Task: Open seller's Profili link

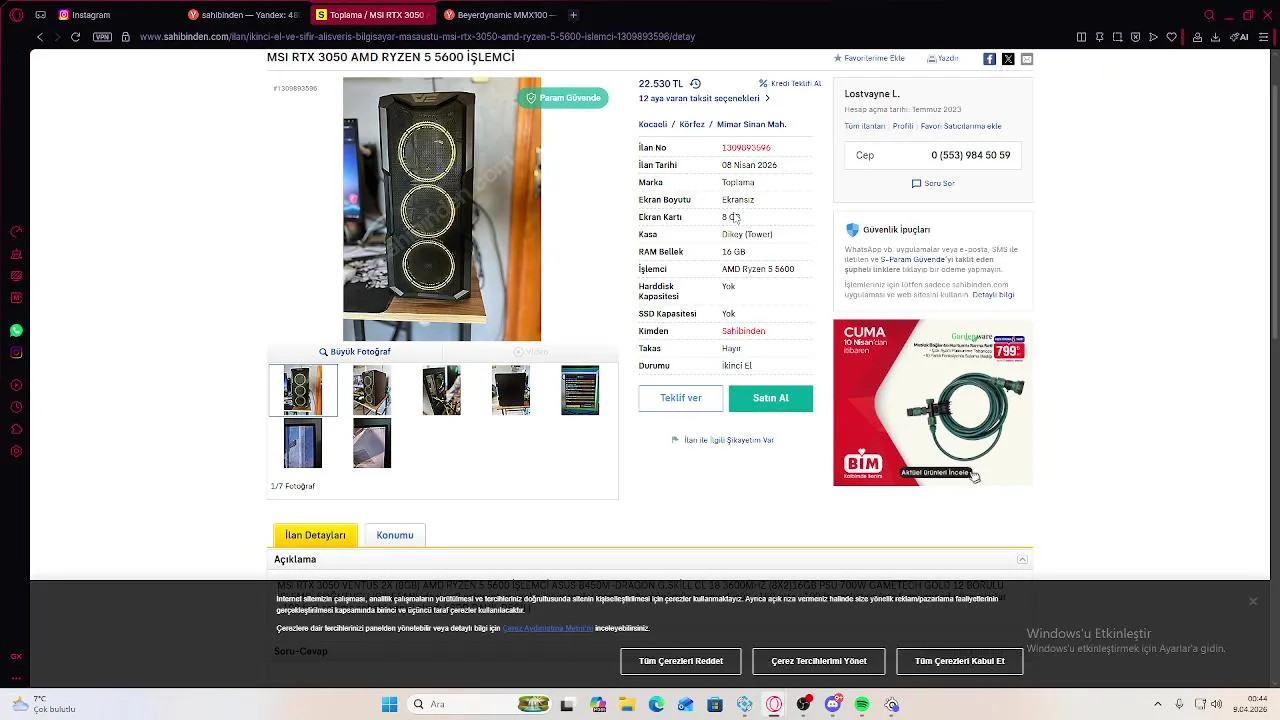Action: coord(903,127)
